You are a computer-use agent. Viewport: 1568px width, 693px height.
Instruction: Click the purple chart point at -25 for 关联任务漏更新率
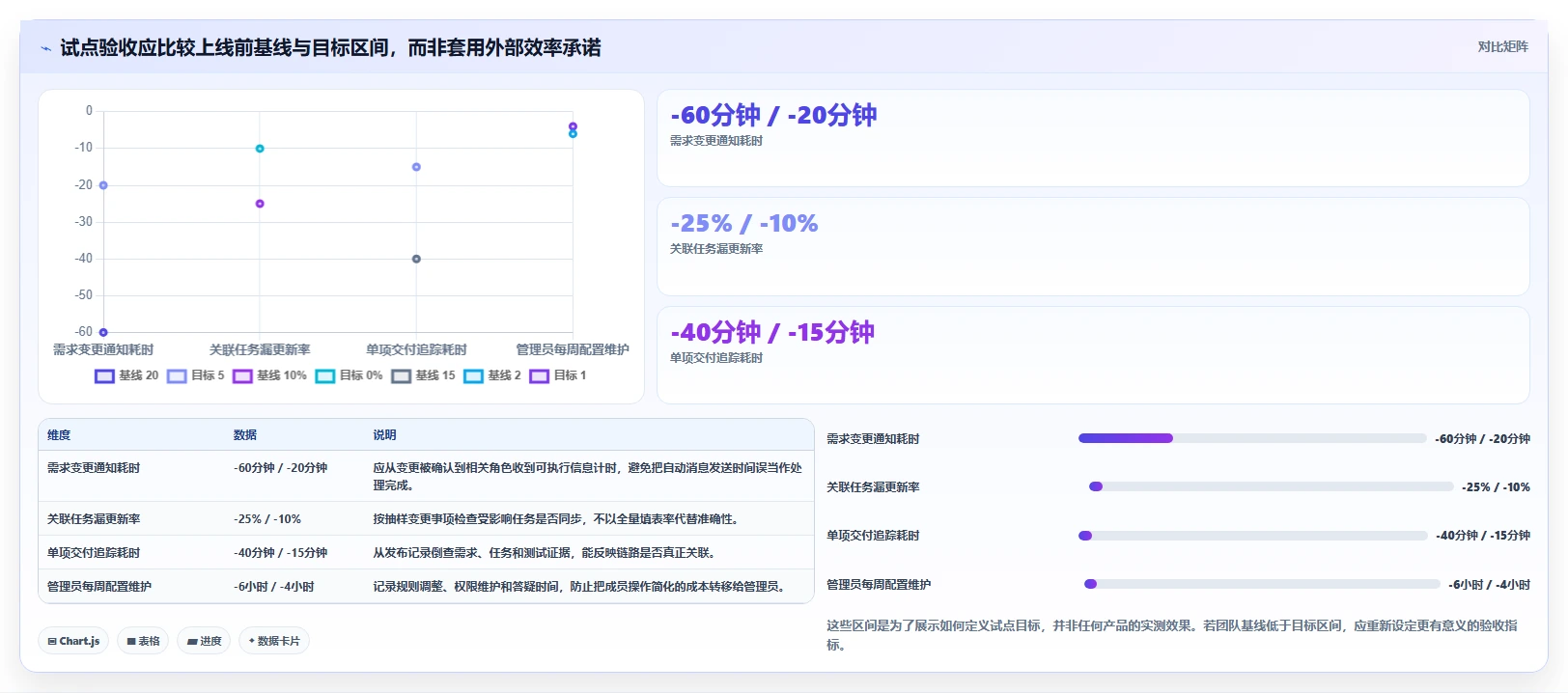(260, 204)
